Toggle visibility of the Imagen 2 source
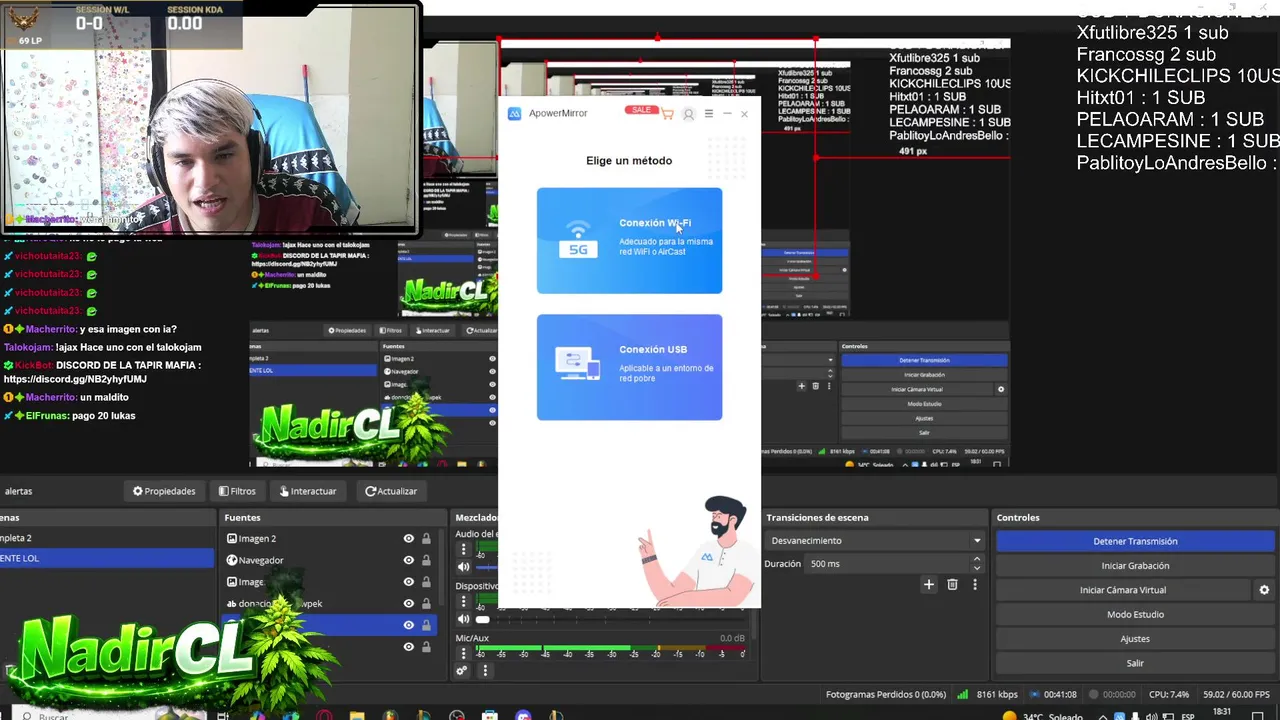Screen dimensions: 1280x720 pos(408,539)
